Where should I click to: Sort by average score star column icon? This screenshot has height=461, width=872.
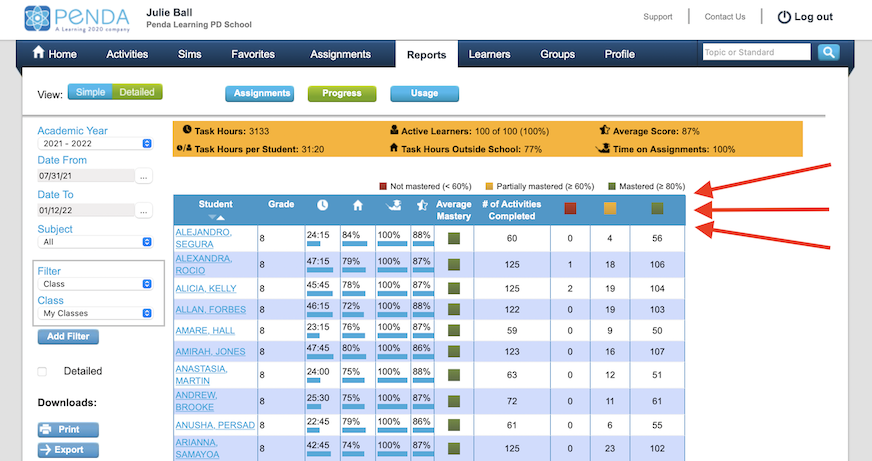tap(422, 205)
